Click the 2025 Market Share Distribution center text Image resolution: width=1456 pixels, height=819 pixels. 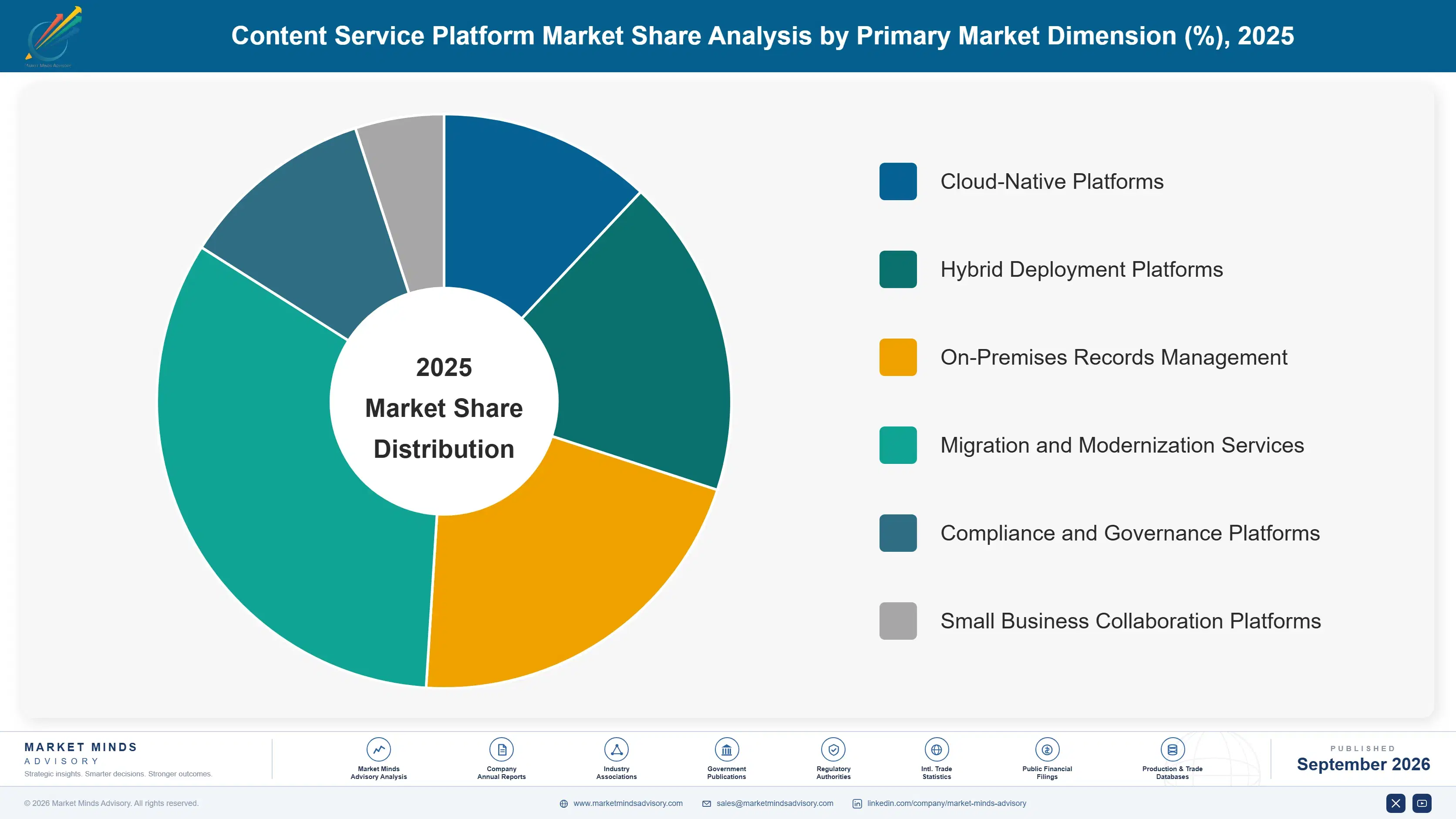coord(444,408)
